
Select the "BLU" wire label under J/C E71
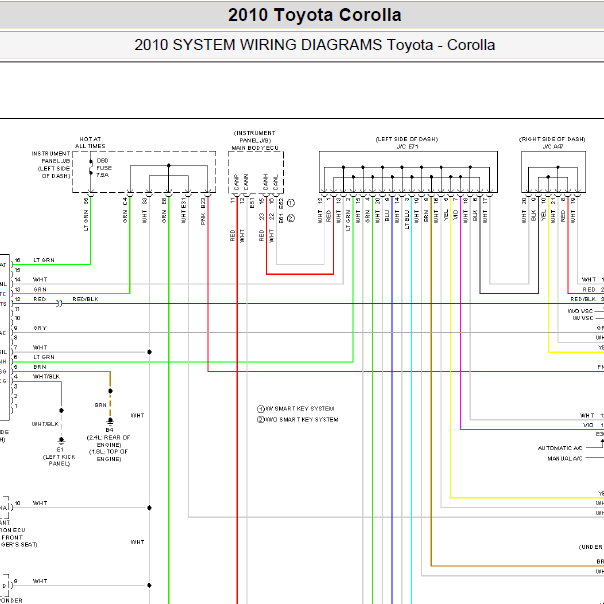pyautogui.click(x=387, y=216)
